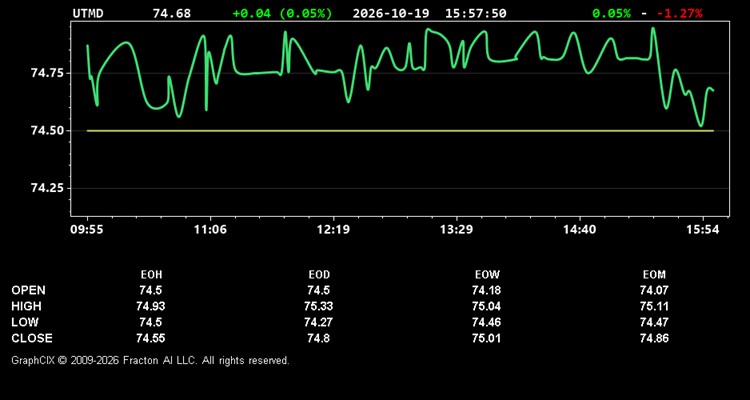Click the 12:19 time axis label
The height and width of the screenshot is (400, 750).
[333, 230]
